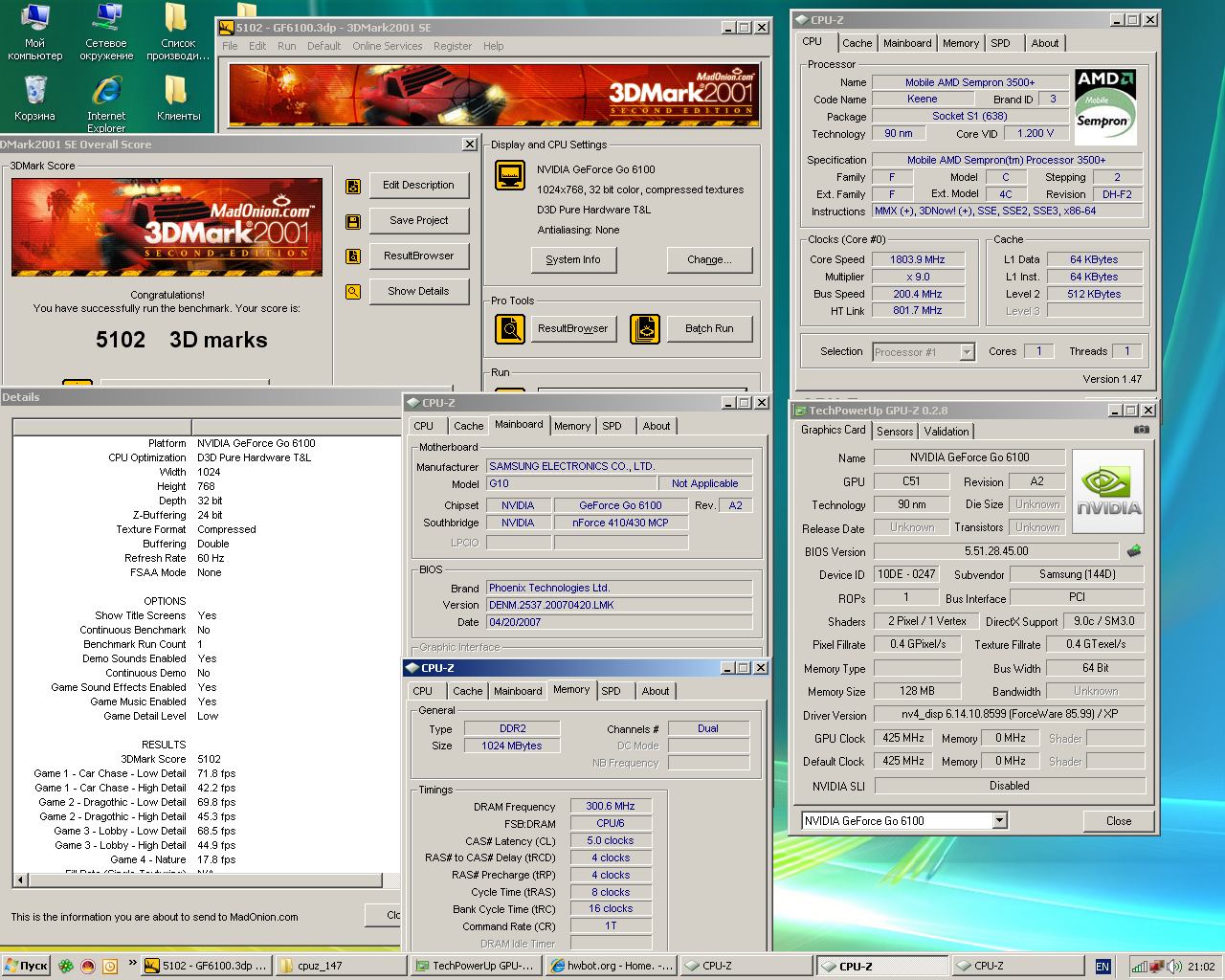Screen dimensions: 1225x980
Task: Open Cache tab in the CPU-Z Memory window
Action: (468, 691)
